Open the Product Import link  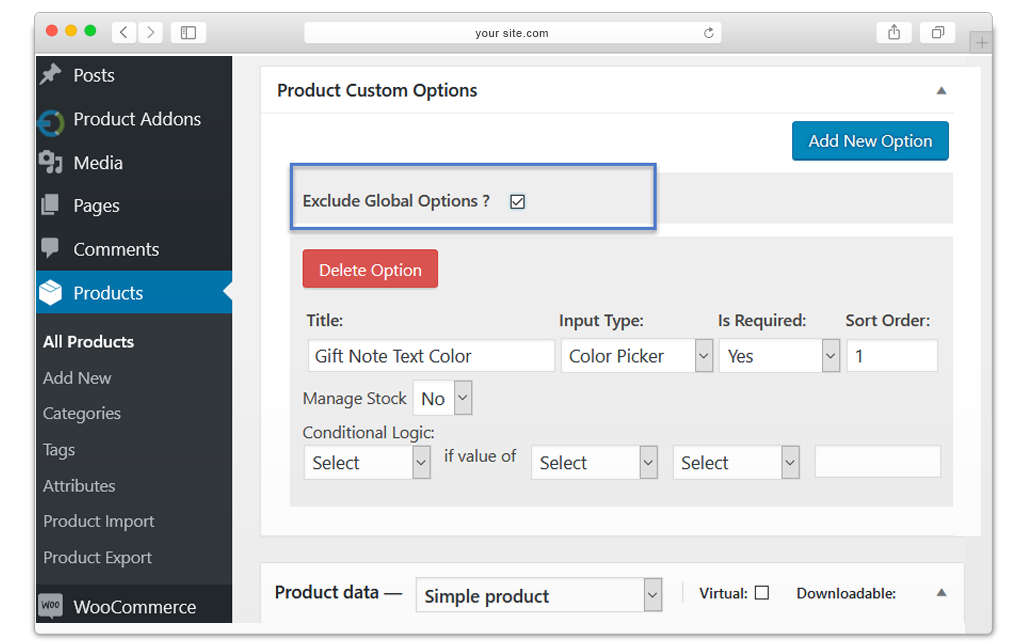tap(99, 521)
